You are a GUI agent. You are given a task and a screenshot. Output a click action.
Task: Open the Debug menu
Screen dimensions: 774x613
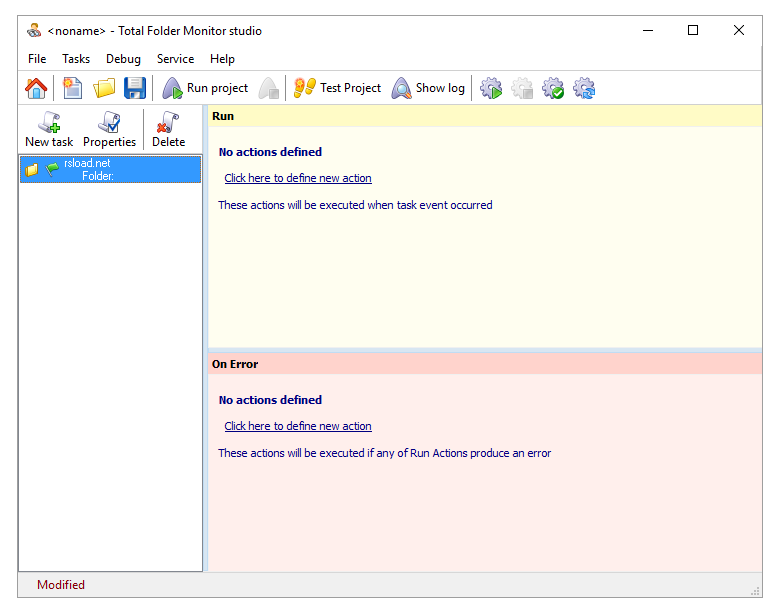click(x=123, y=59)
